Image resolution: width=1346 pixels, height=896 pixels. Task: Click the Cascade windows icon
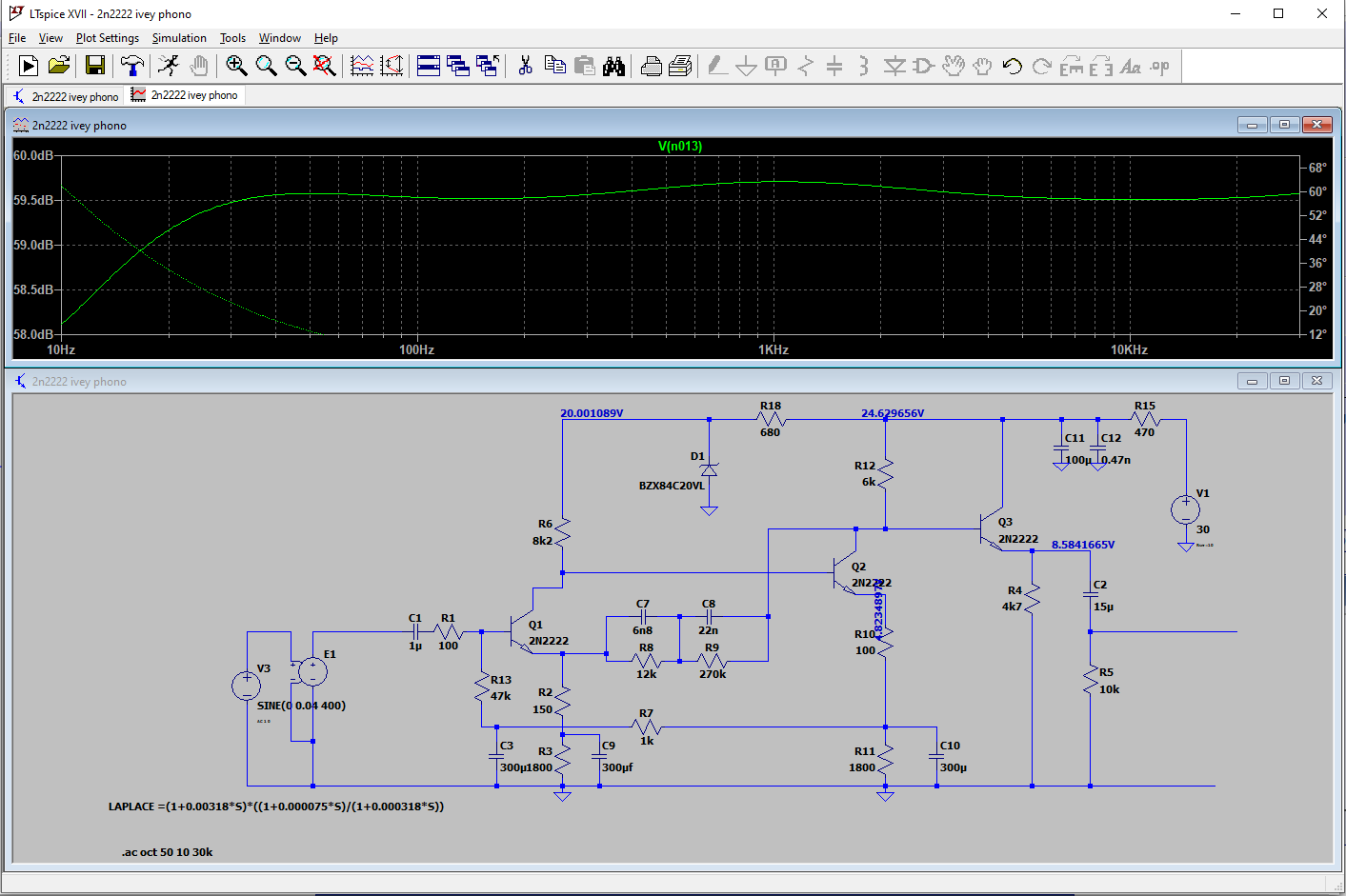(458, 66)
